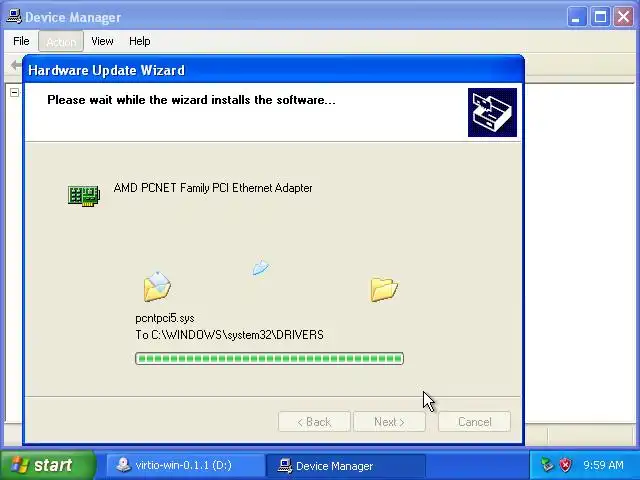Screen dimensions: 640x480
Task: Click the Please wait wizard heading text
Action: coord(191,100)
